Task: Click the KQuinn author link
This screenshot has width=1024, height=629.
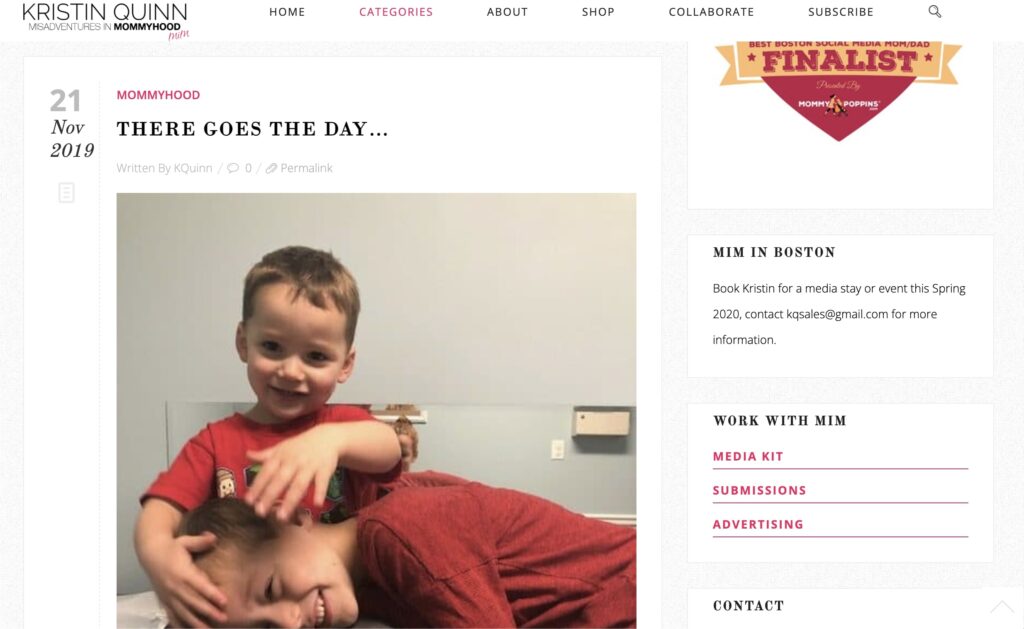Action: [x=193, y=169]
